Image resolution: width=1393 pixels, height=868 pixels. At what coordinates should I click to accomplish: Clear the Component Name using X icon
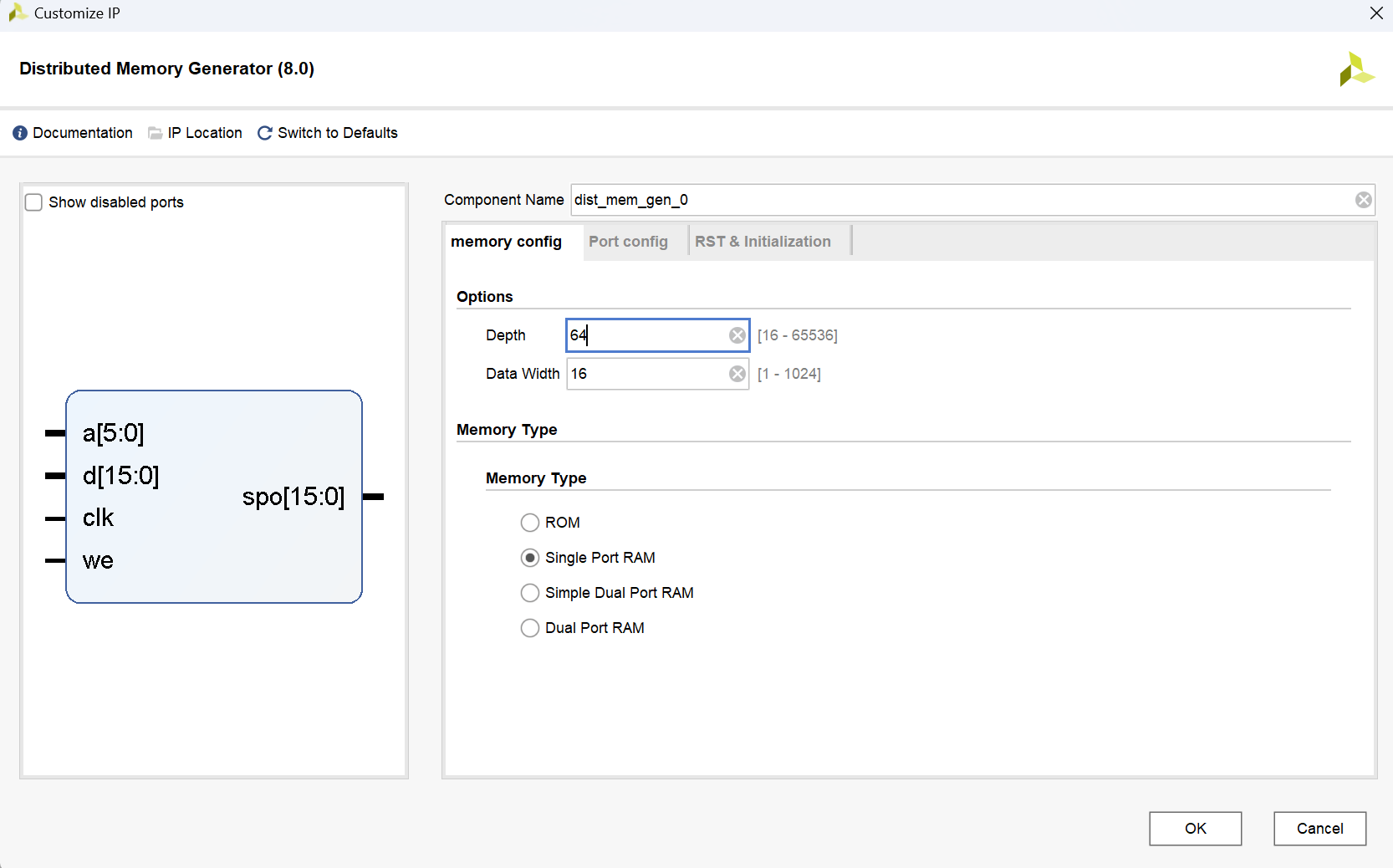1363,200
